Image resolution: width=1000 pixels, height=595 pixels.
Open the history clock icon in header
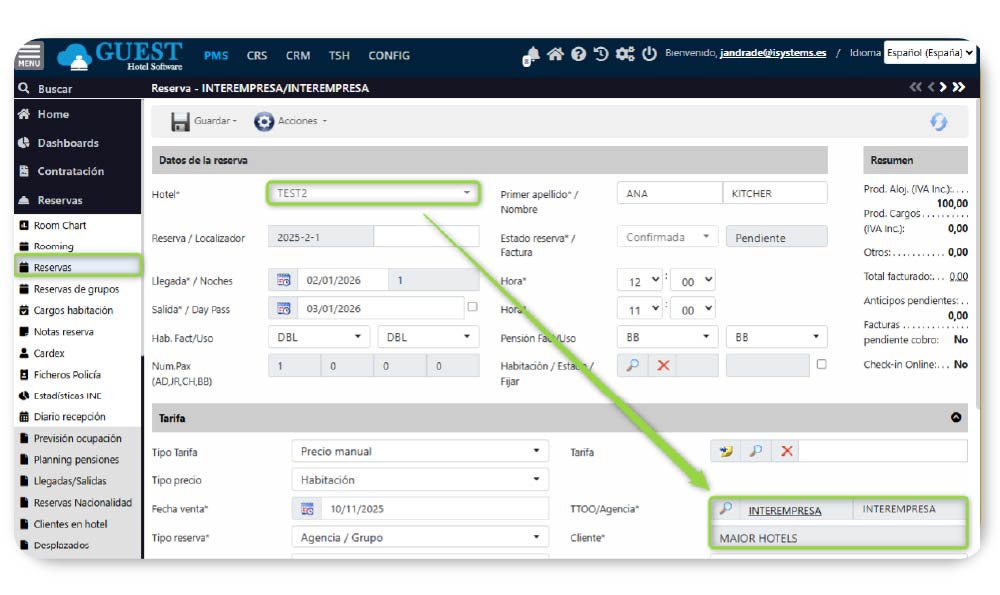click(x=601, y=54)
